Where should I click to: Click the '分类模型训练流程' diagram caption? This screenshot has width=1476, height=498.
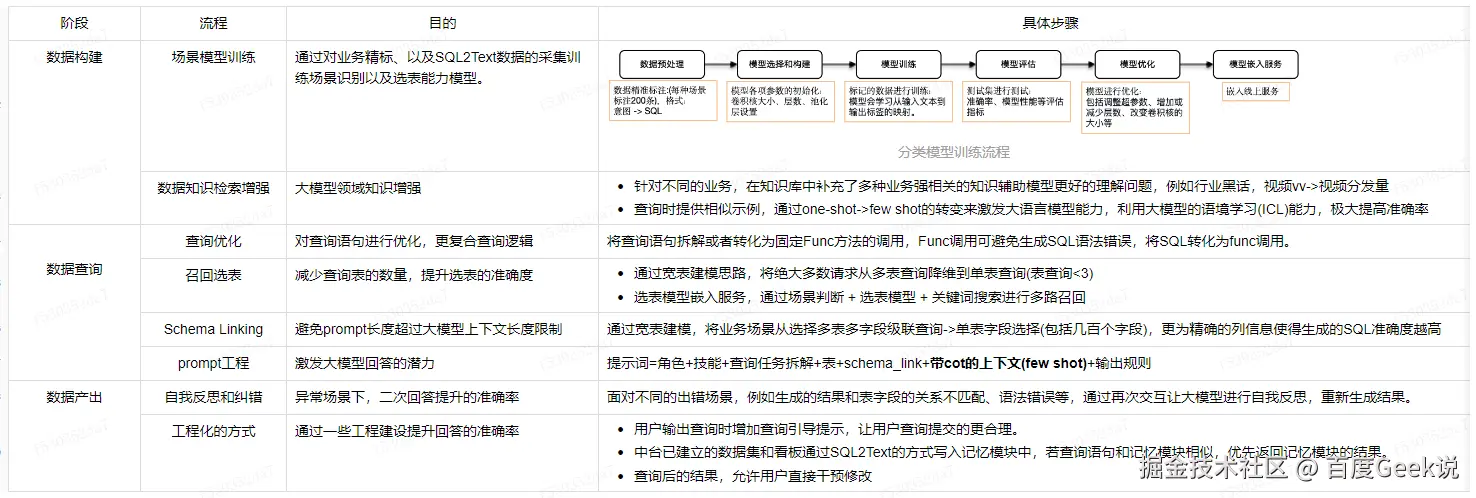954,153
